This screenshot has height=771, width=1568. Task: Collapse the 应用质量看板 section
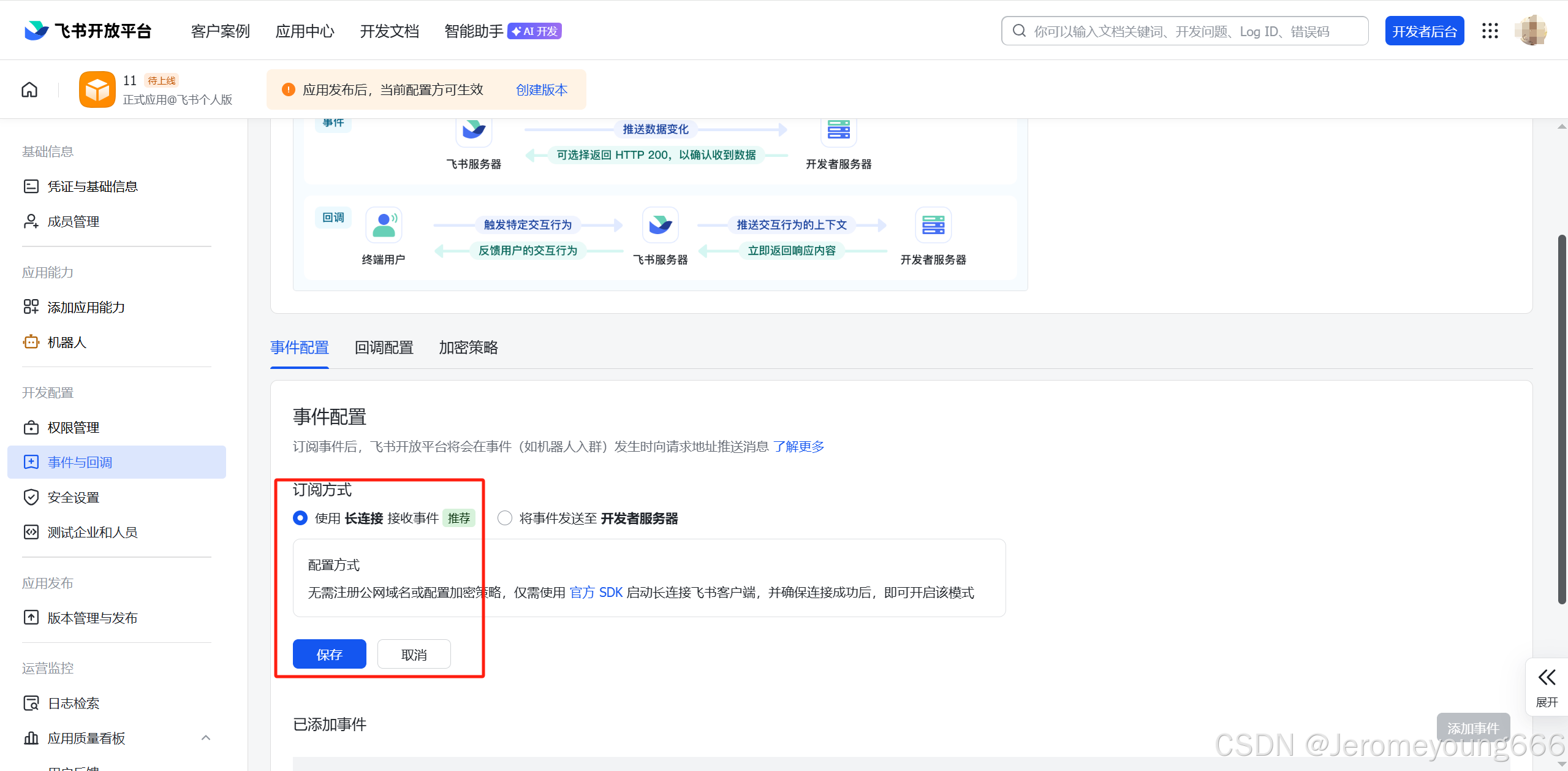coord(206,738)
